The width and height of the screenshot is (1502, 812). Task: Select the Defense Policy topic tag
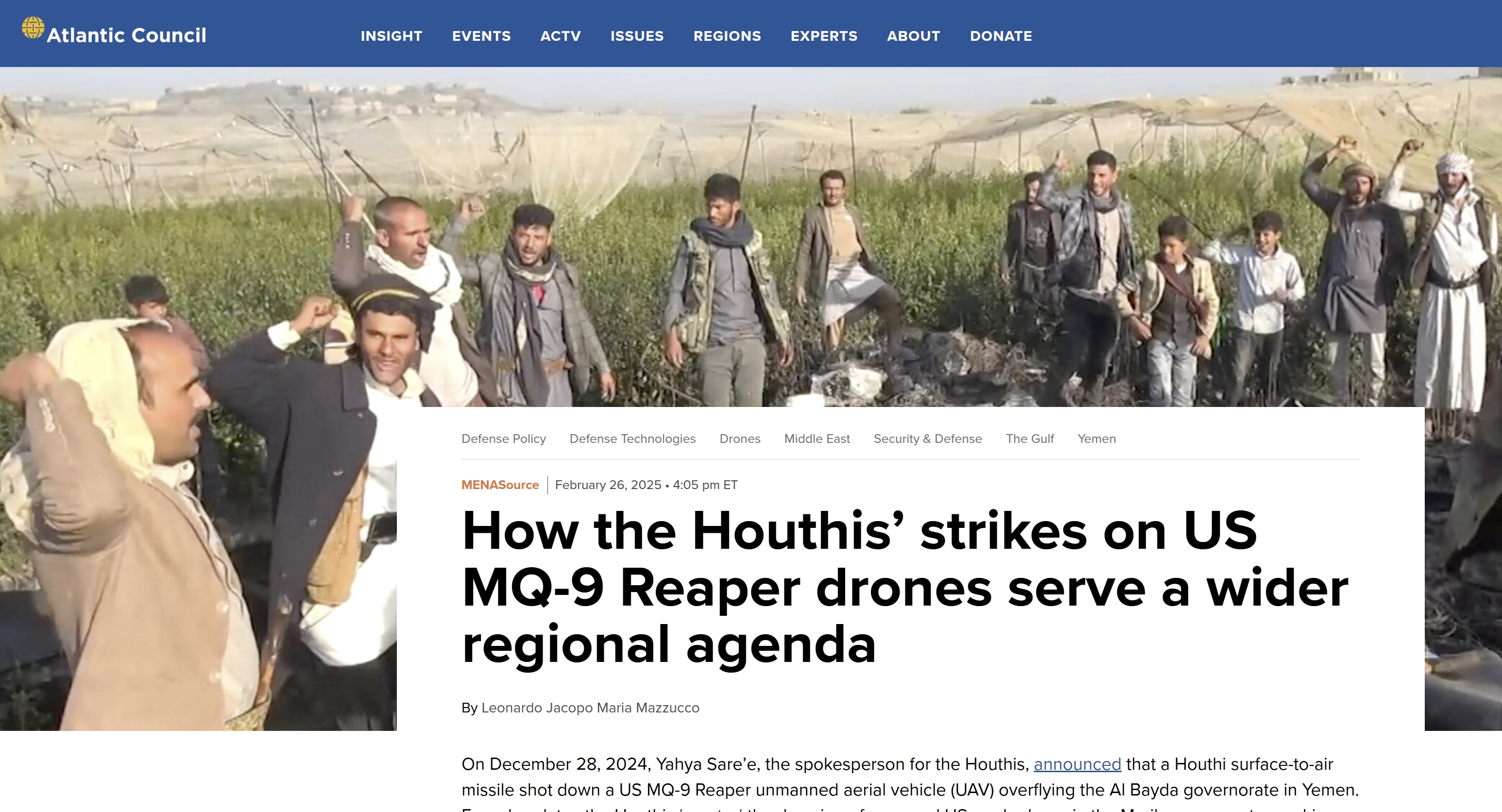pyautogui.click(x=504, y=439)
